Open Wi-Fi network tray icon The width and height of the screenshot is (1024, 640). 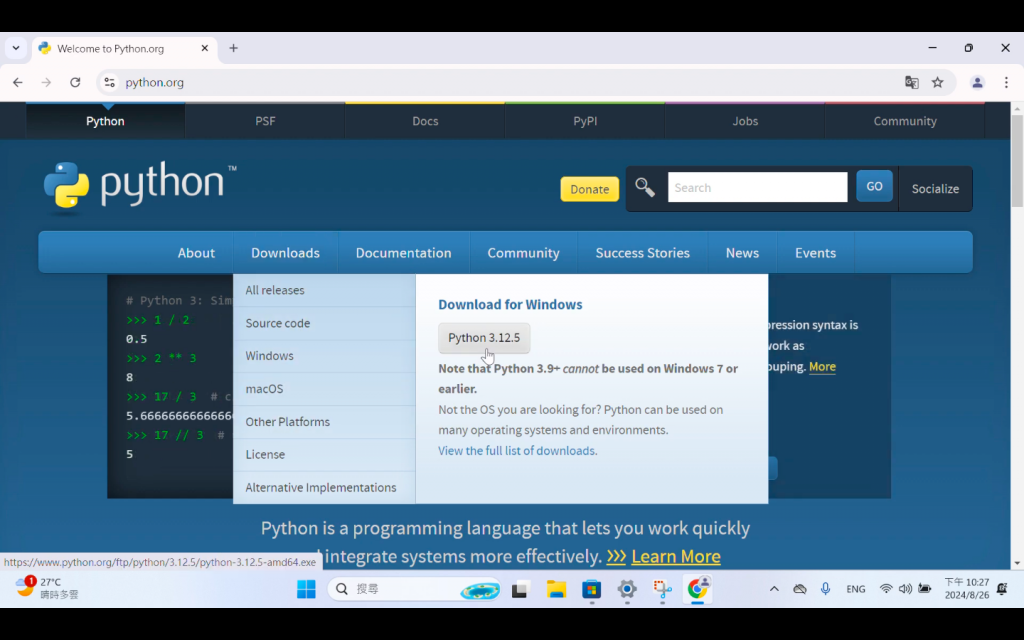[x=886, y=589]
